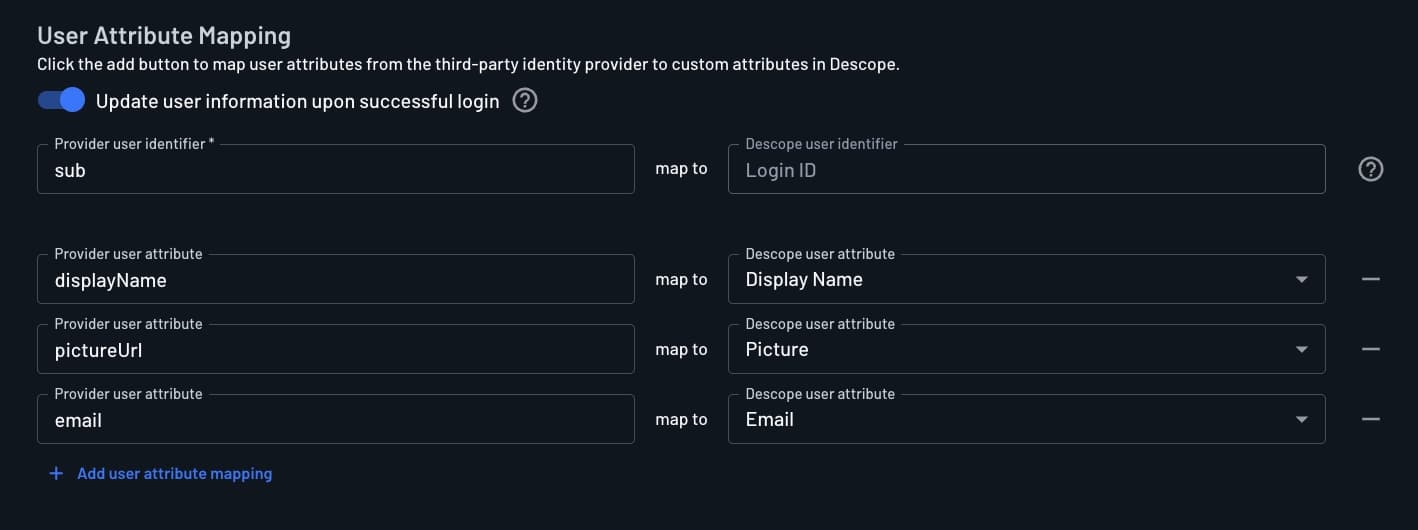The height and width of the screenshot is (530, 1418).
Task: Click the plus icon to add mapping
Action: (x=56, y=474)
